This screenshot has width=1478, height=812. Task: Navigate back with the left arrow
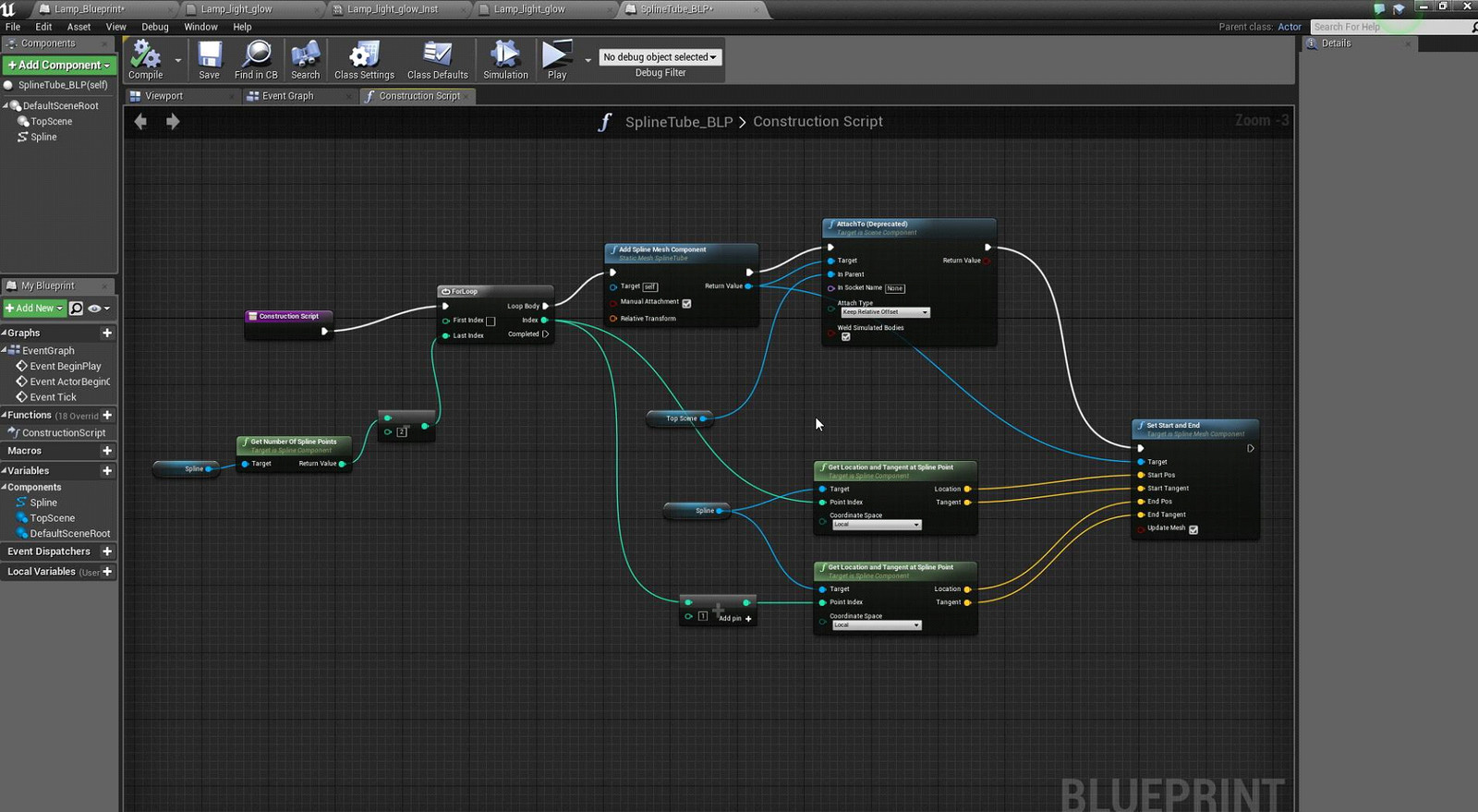coord(140,122)
